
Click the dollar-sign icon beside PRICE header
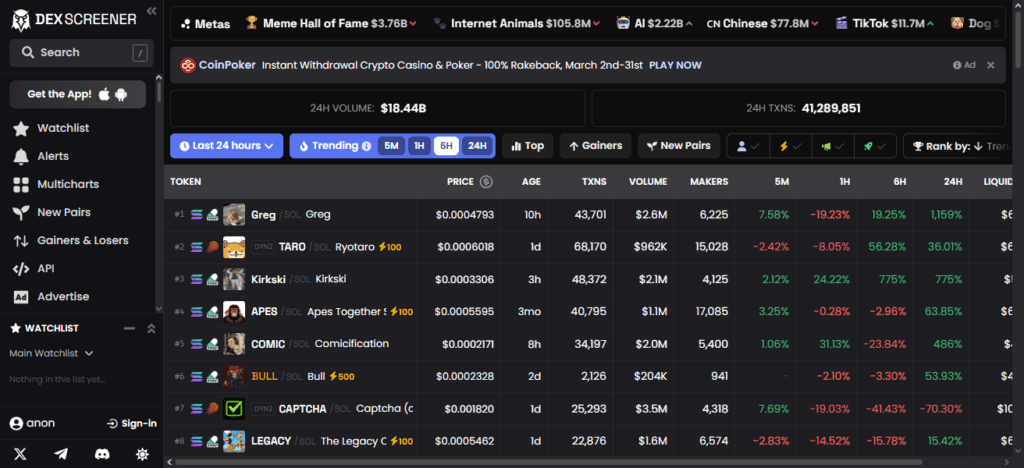tap(486, 181)
